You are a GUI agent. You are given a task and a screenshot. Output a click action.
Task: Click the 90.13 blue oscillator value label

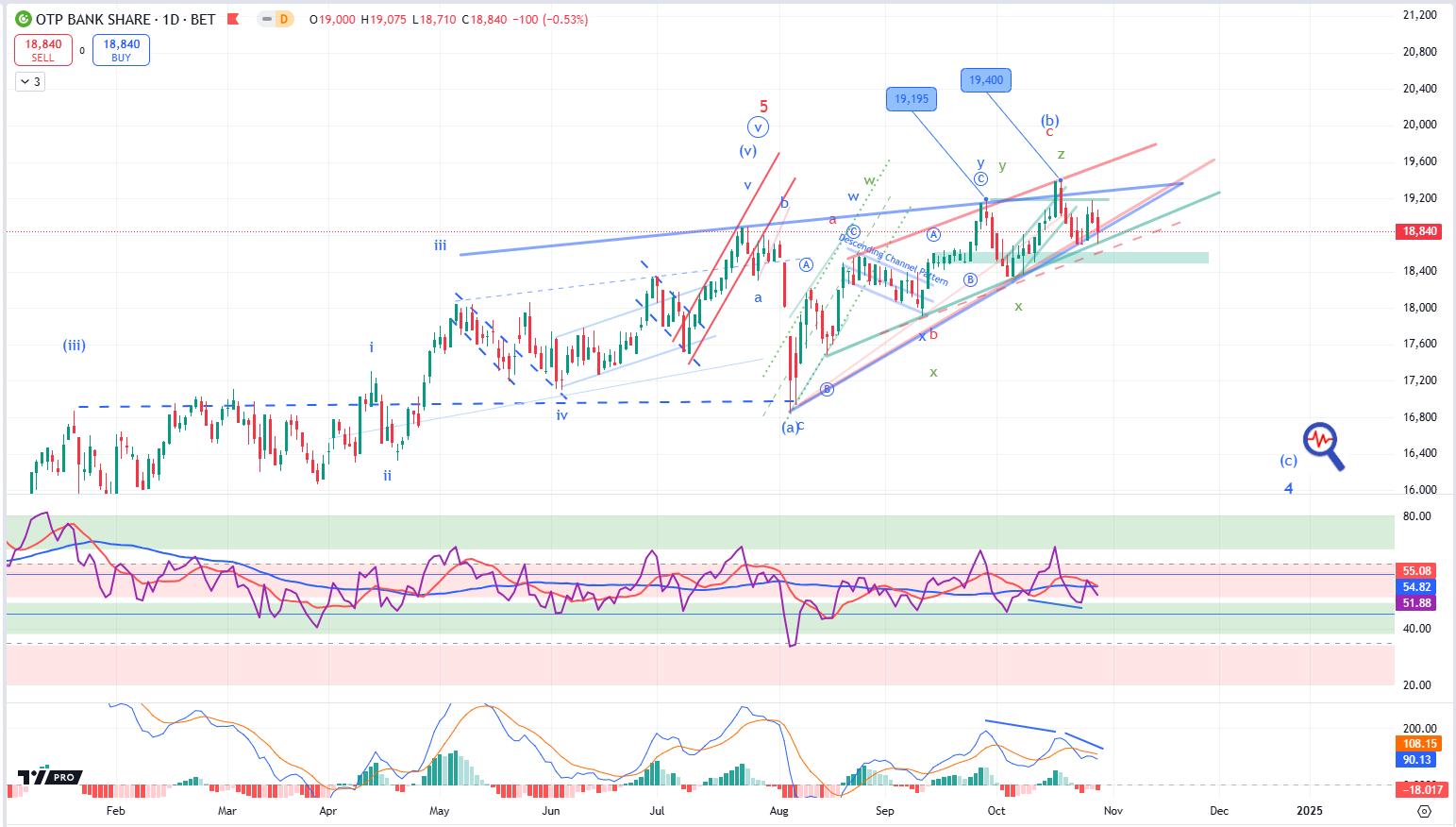(1417, 760)
